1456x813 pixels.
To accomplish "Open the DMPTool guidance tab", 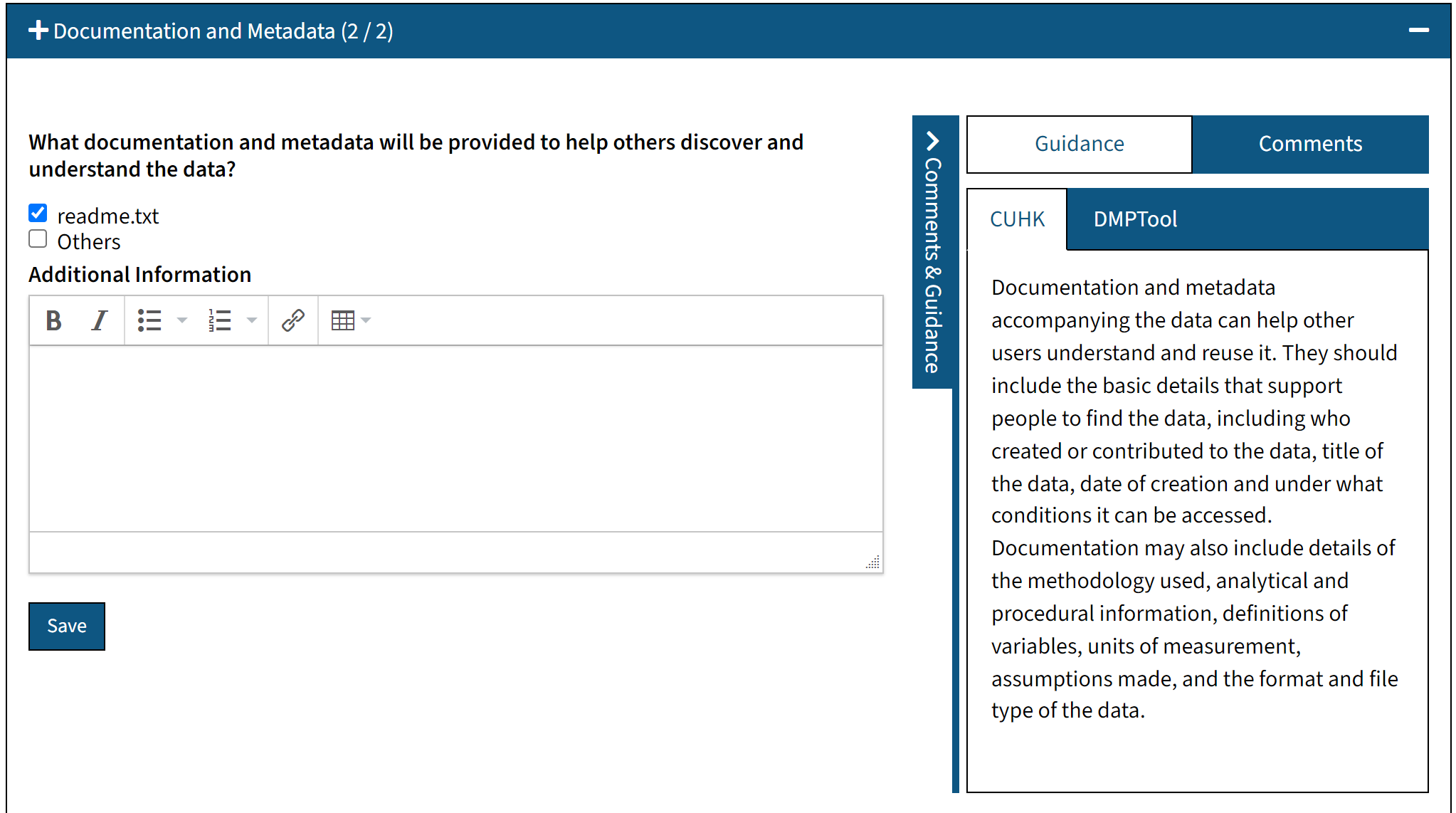I will pyautogui.click(x=1134, y=219).
